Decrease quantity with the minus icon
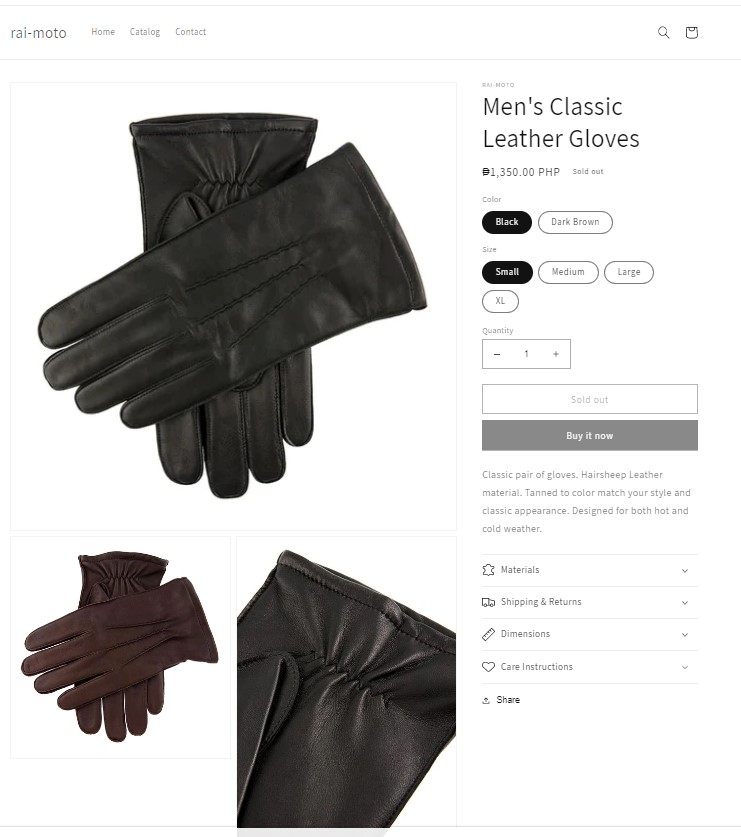 point(496,354)
